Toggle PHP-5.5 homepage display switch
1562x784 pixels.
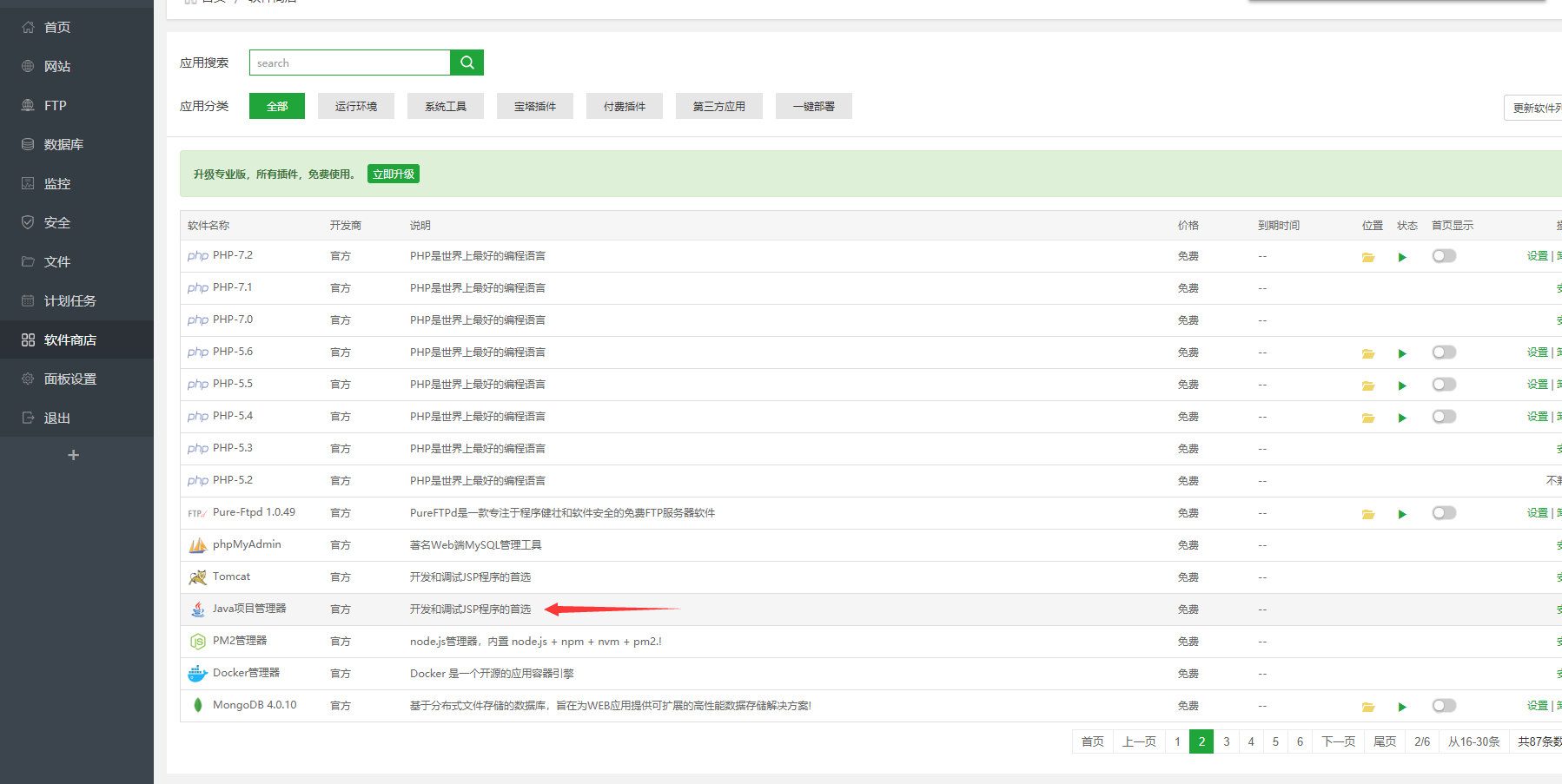point(1444,385)
